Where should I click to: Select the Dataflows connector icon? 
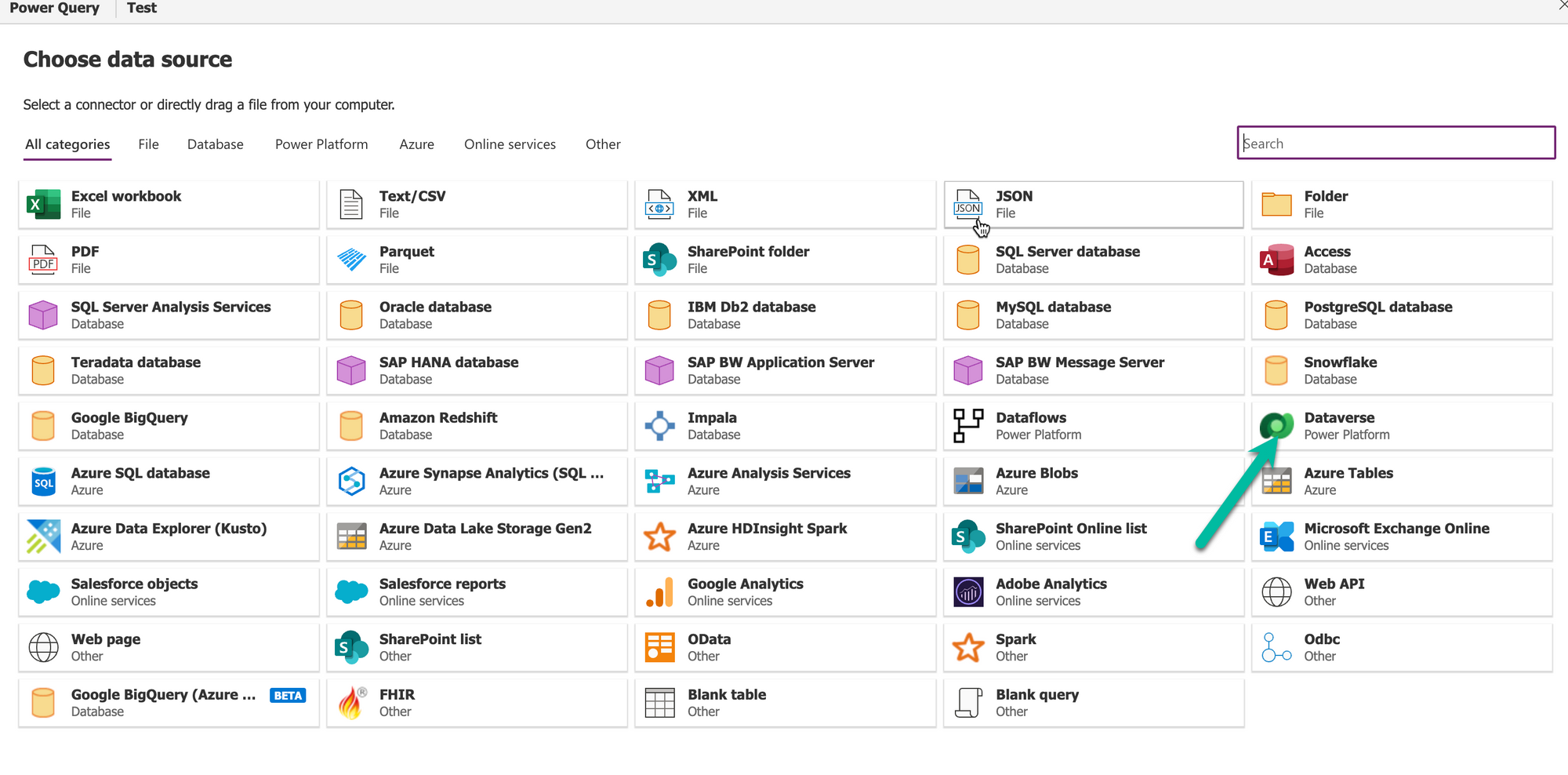click(967, 426)
